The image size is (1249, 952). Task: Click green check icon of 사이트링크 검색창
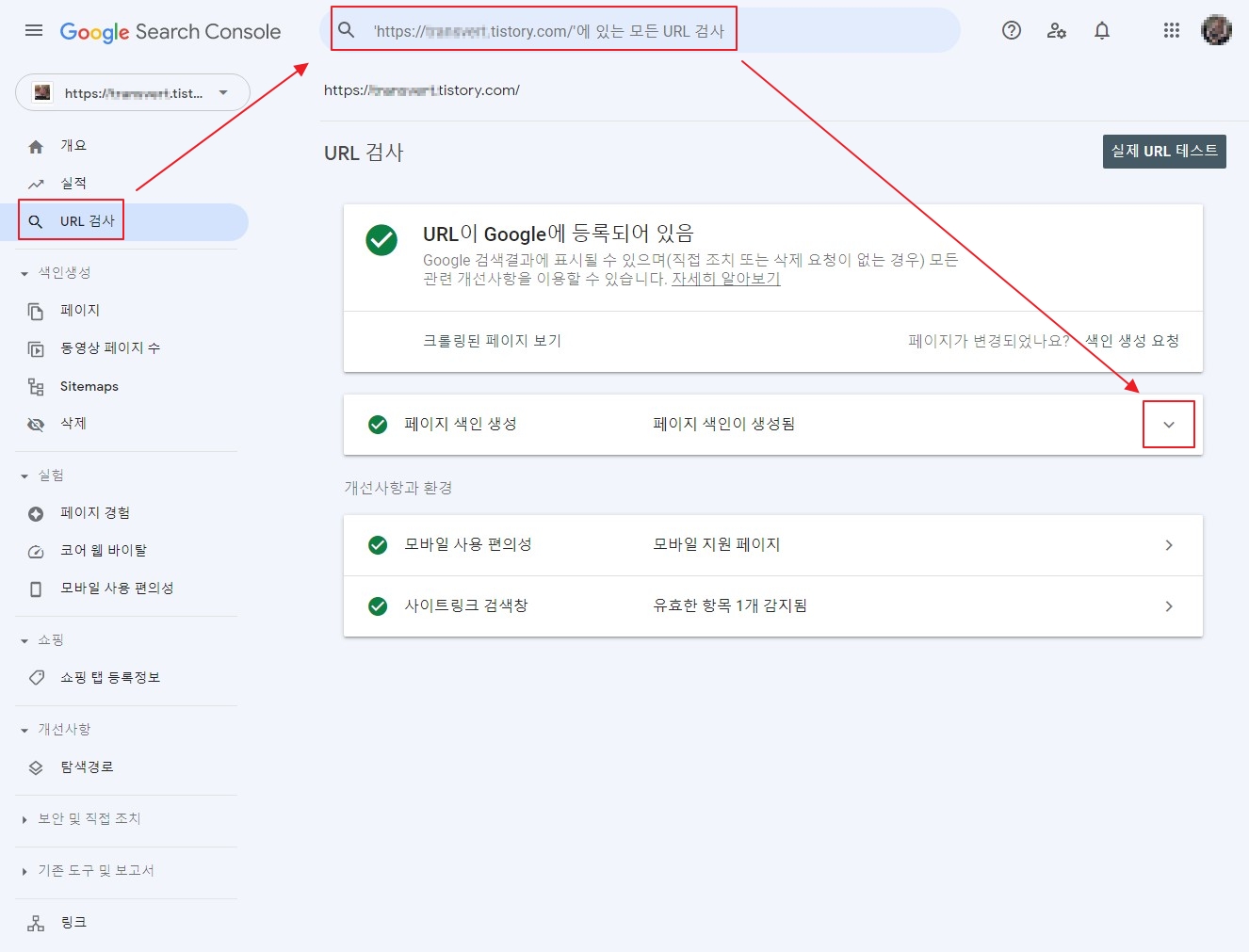[378, 606]
